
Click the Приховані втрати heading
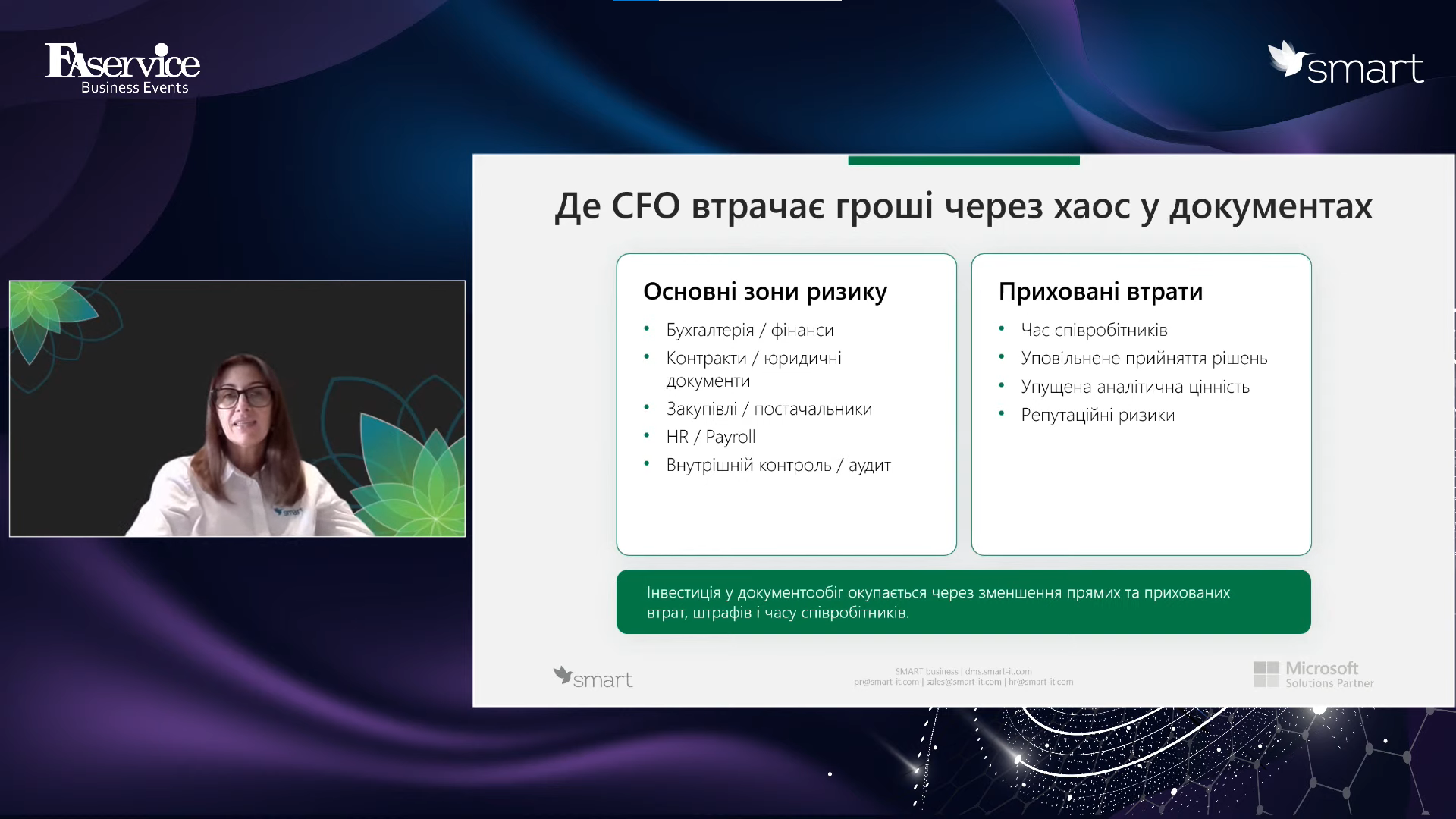point(1100,291)
